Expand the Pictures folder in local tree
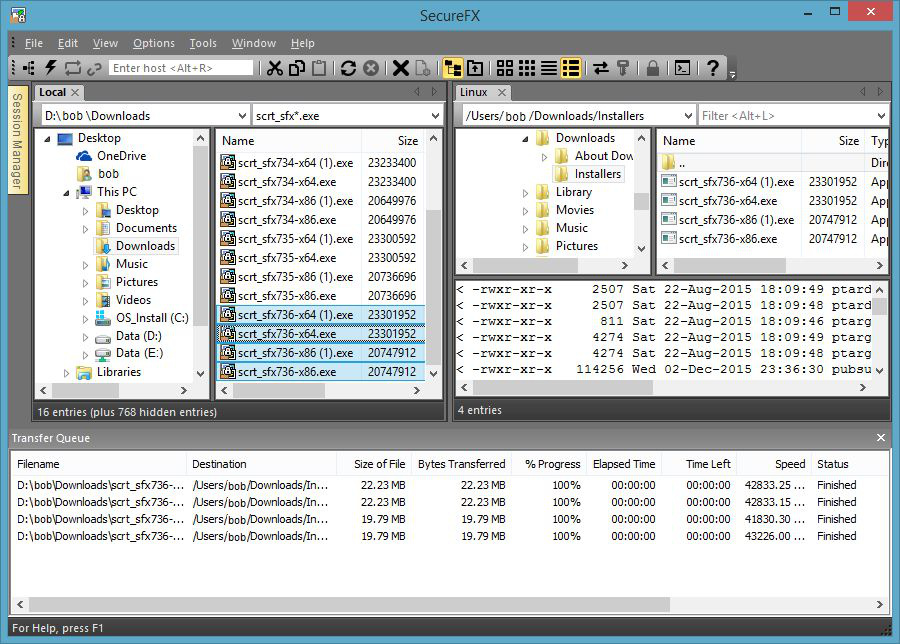Image resolution: width=900 pixels, height=644 pixels. 86,283
